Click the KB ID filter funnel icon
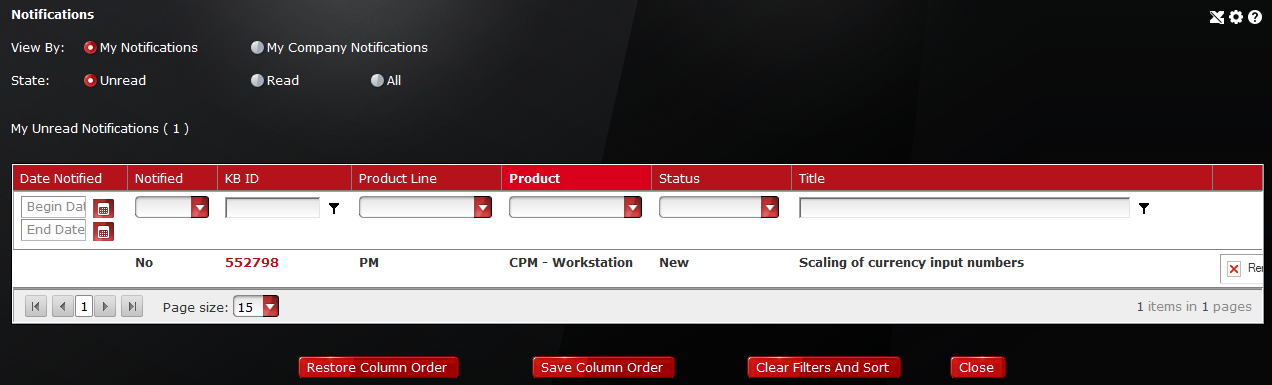The image size is (1272, 385). [334, 208]
